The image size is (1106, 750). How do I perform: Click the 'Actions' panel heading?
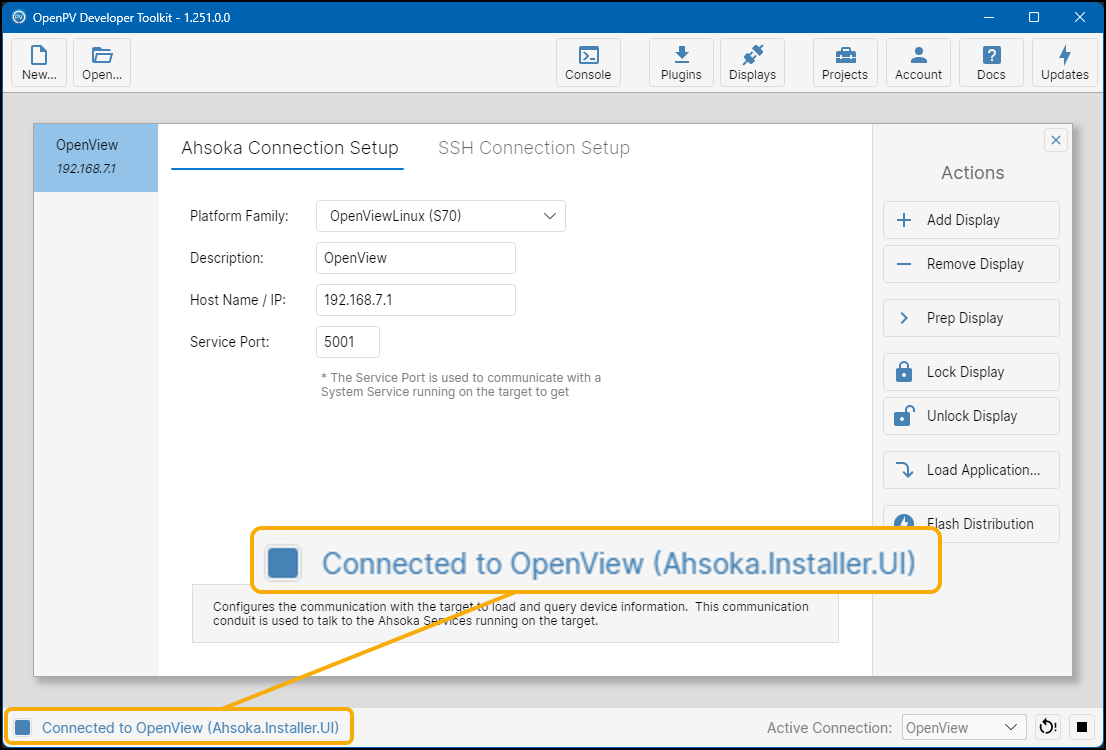coord(973,173)
